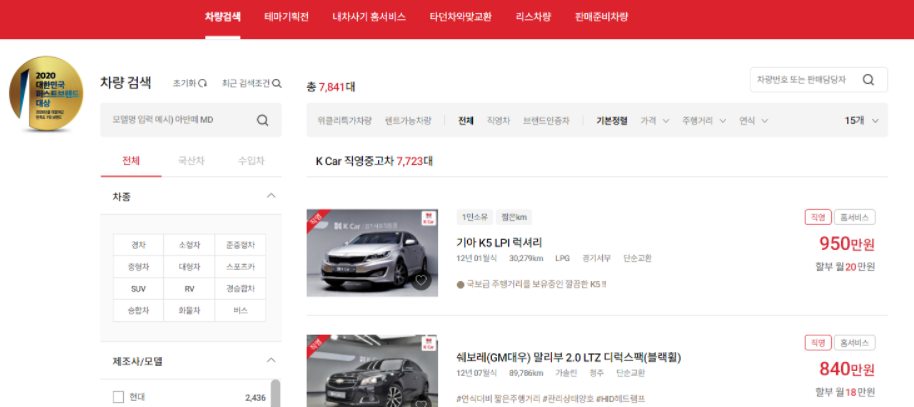Image resolution: width=914 pixels, height=407 pixels.
Task: Click the K Car 직영중고차 7,723대 heading
Action: (374, 162)
